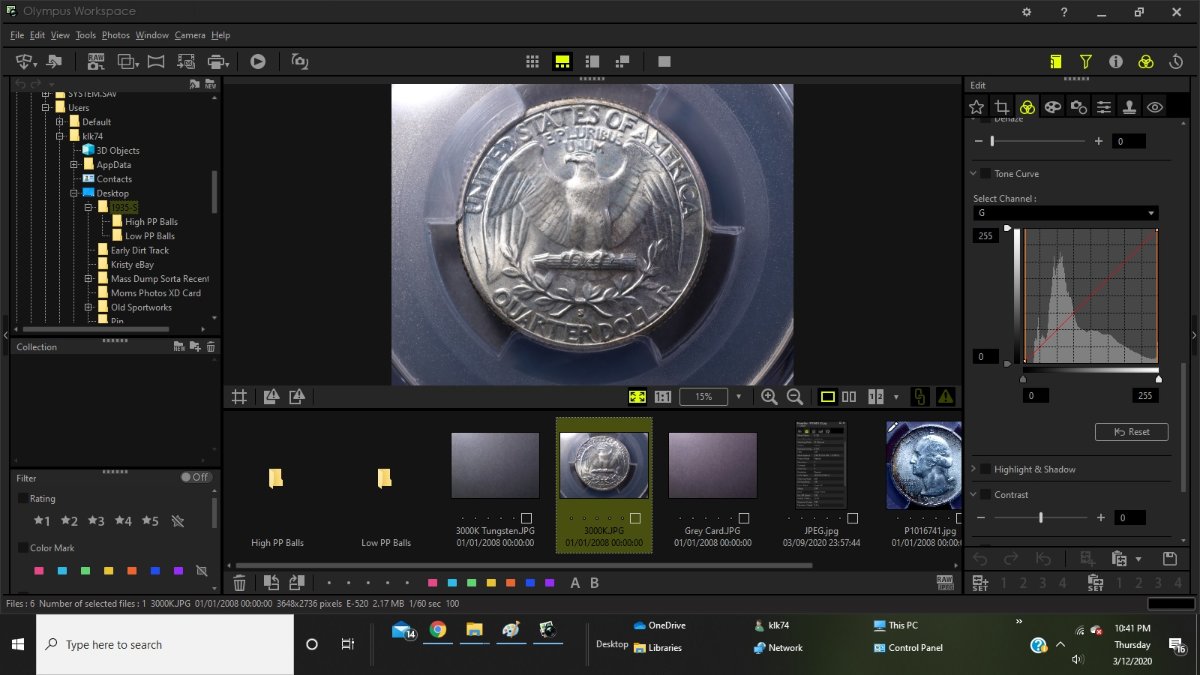The width and height of the screenshot is (1200, 675).
Task: Filter by the 1-star rating
Action: (x=41, y=521)
